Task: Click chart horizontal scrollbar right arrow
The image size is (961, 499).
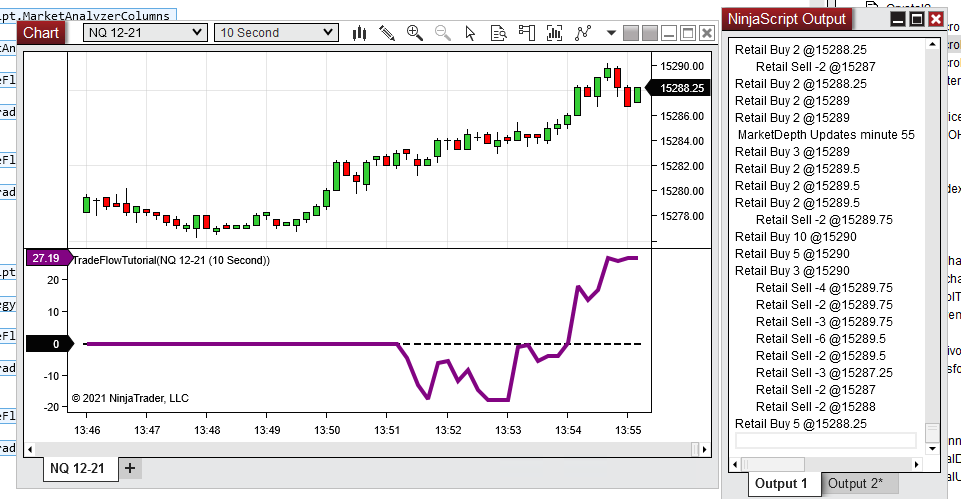Action: coord(705,449)
